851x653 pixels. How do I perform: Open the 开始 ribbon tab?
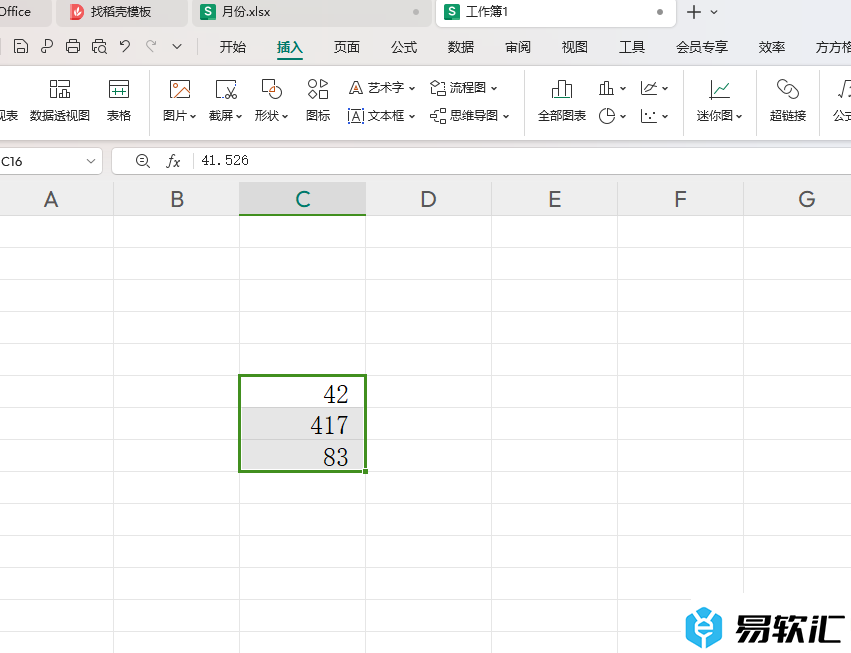click(x=232, y=47)
